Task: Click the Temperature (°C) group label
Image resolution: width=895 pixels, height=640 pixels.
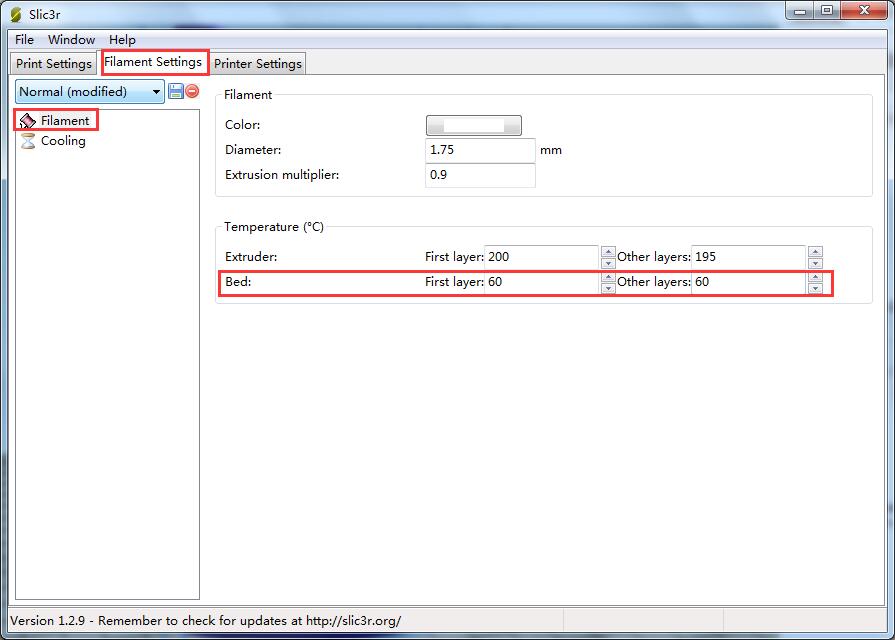Action: tap(273, 227)
